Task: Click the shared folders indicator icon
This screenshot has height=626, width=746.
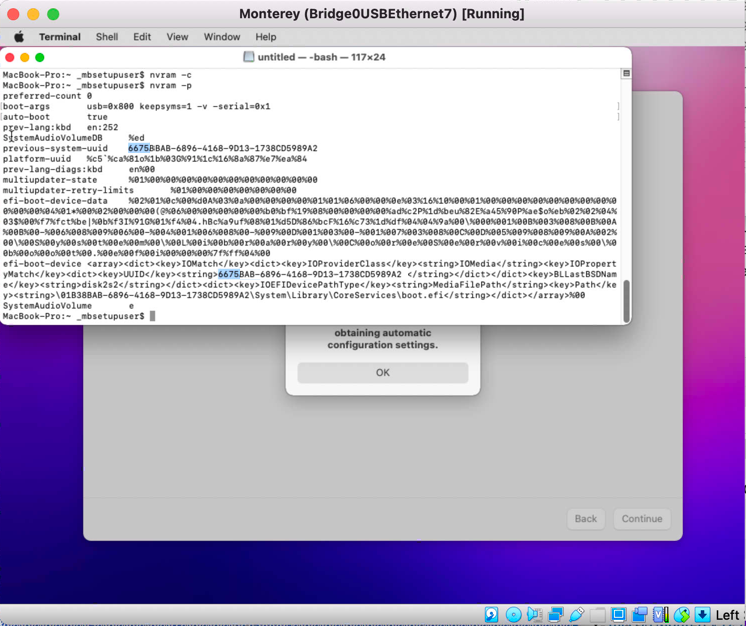Action: click(598, 614)
